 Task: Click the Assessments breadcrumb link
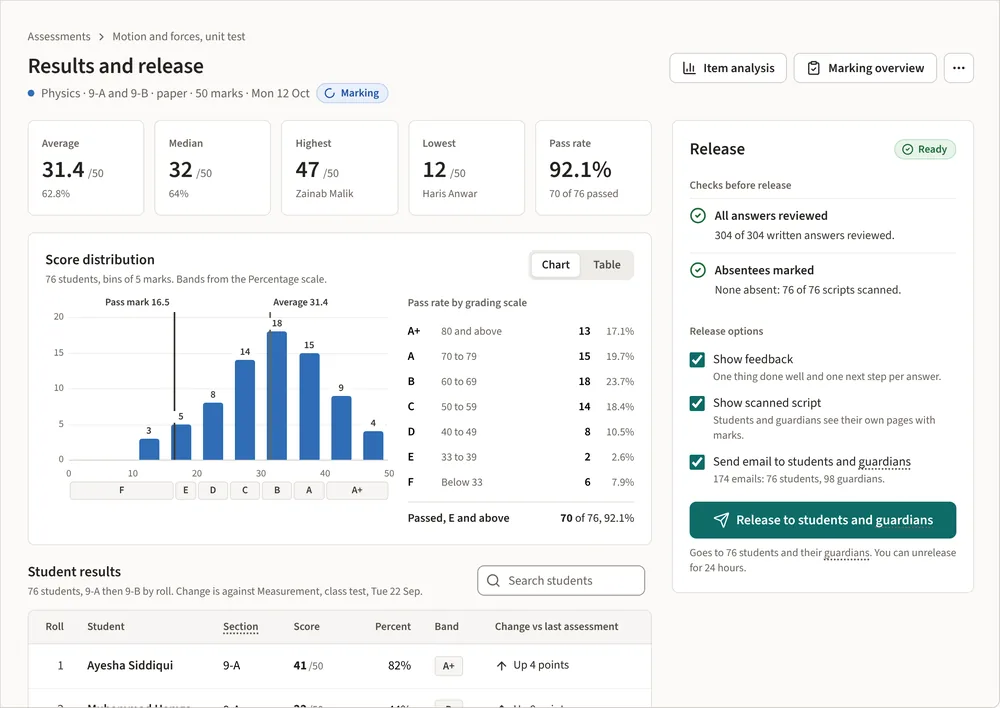59,36
